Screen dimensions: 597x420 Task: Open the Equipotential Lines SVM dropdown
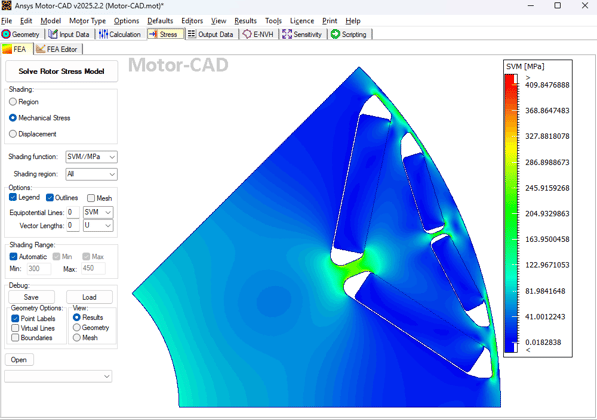point(98,212)
